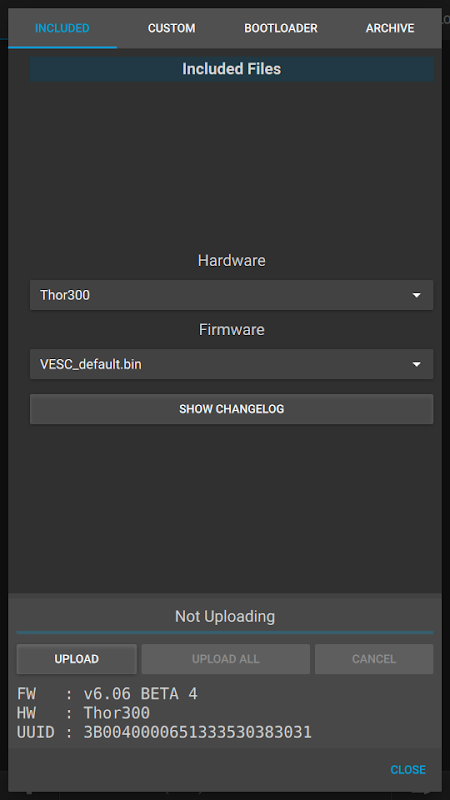
Task: Start firmware upload with UPLOAD button
Action: 77,659
